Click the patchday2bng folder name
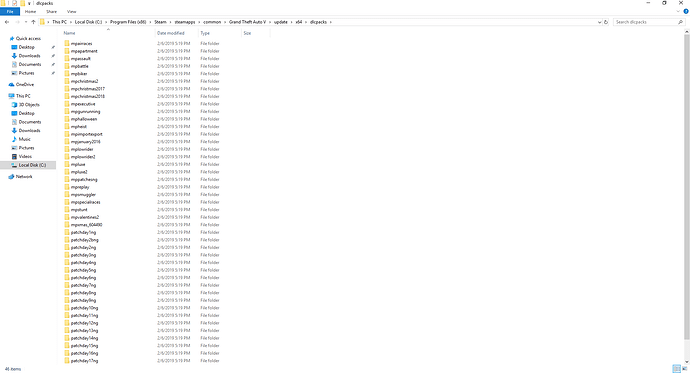 tap(84, 240)
